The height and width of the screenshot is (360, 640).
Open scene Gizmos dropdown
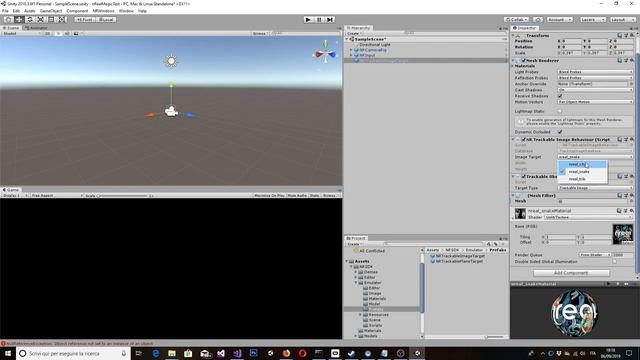coord(260,33)
